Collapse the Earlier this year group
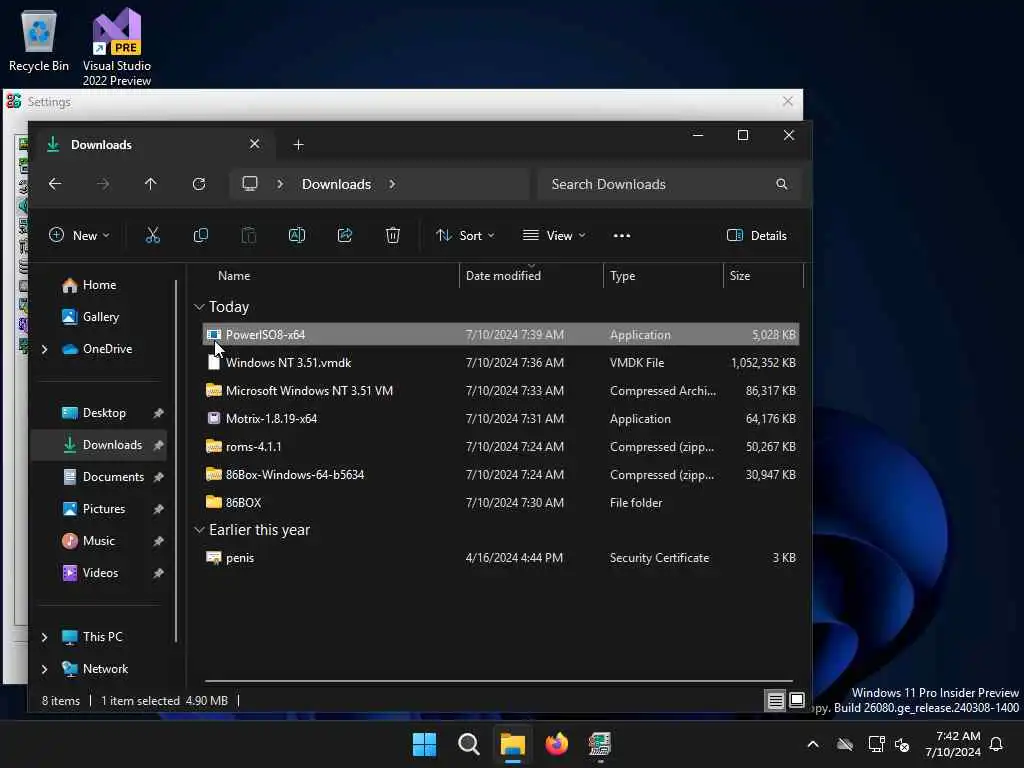The width and height of the screenshot is (1024, 768). point(199,530)
